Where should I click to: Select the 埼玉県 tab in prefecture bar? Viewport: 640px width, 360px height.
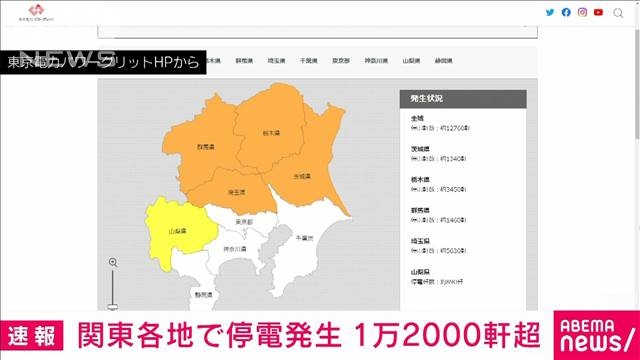(x=276, y=61)
